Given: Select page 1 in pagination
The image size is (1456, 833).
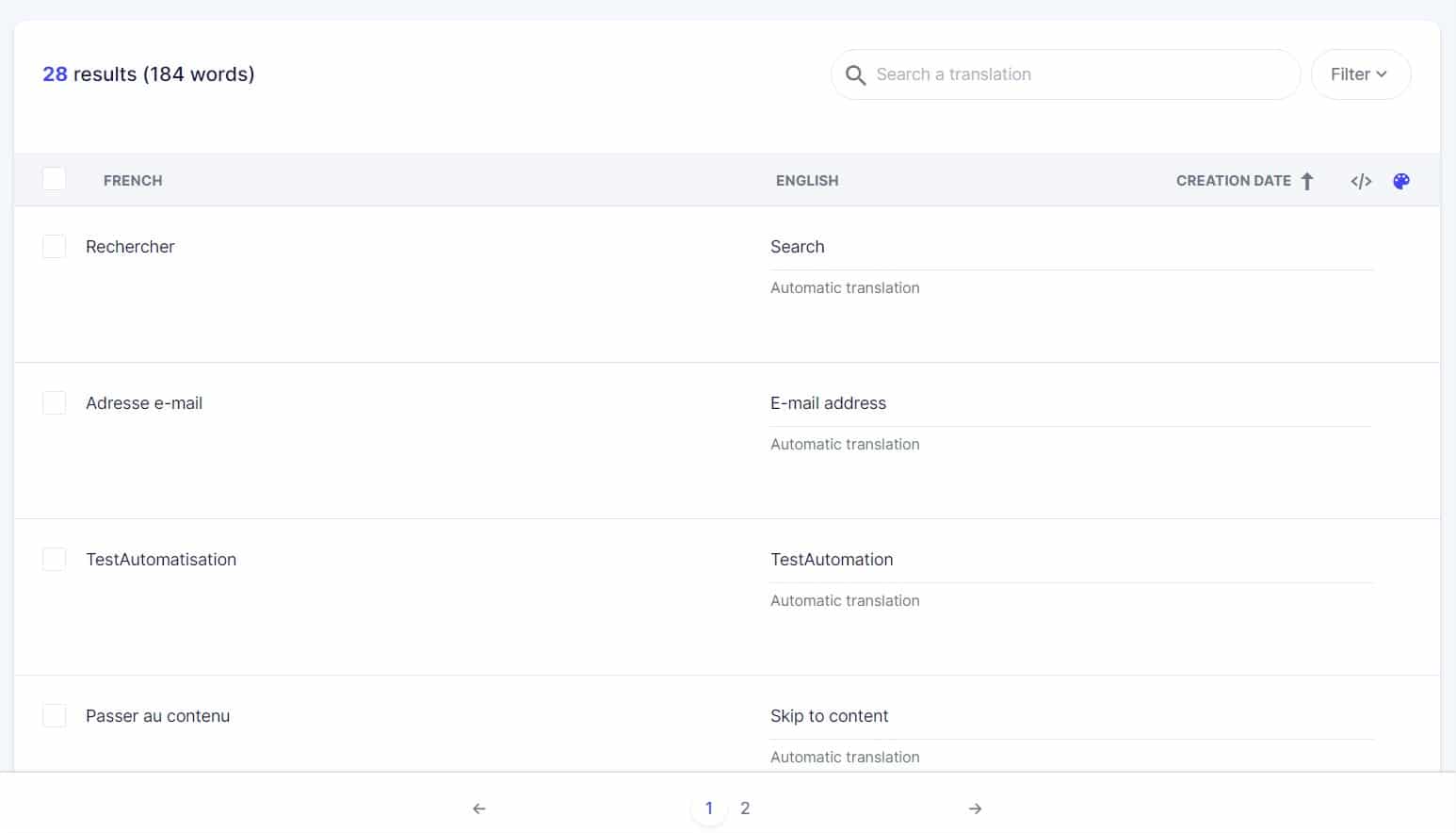Looking at the screenshot, I should tap(709, 808).
